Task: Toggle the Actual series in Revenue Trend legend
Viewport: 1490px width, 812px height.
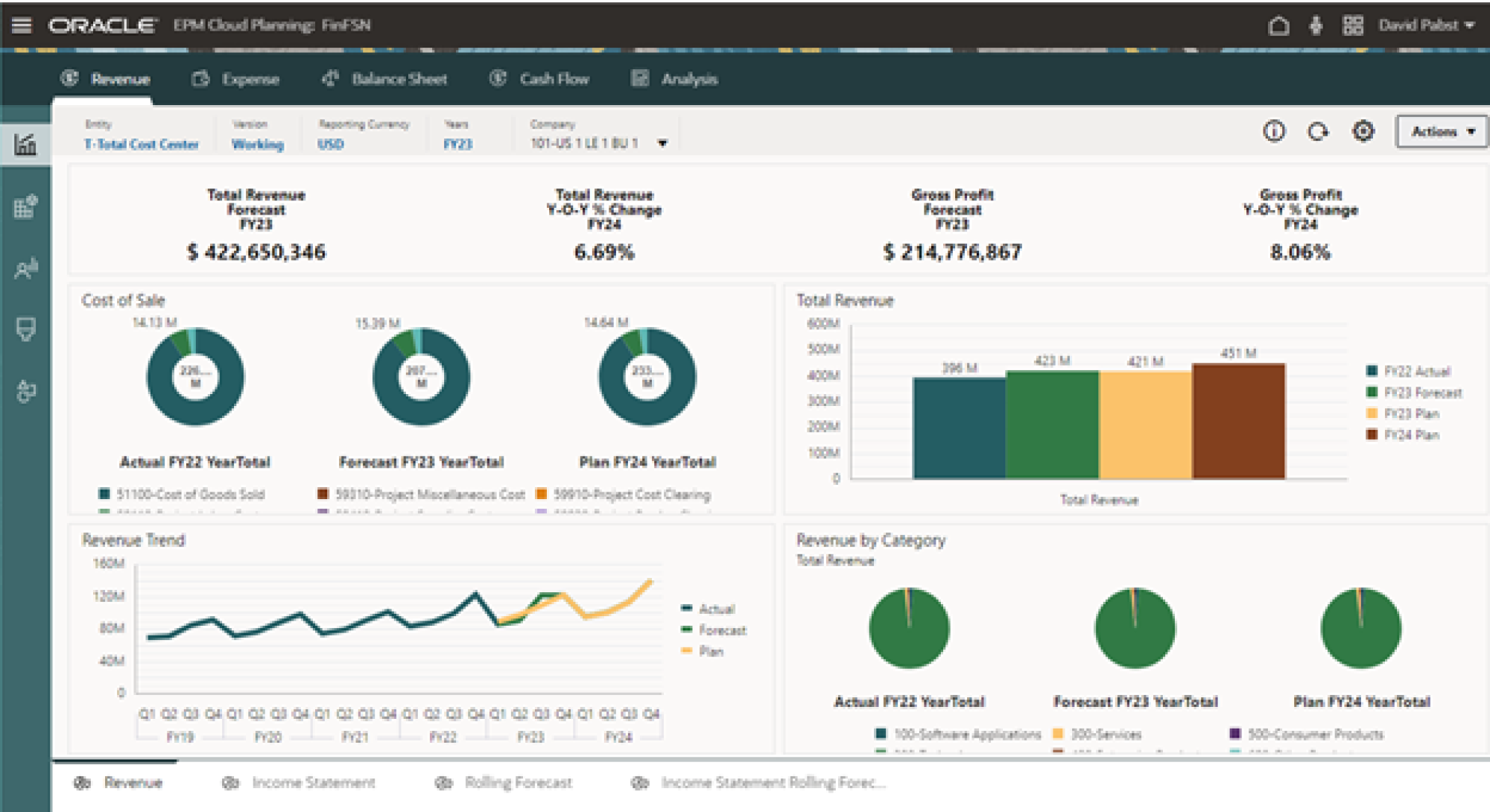Action: [x=708, y=609]
